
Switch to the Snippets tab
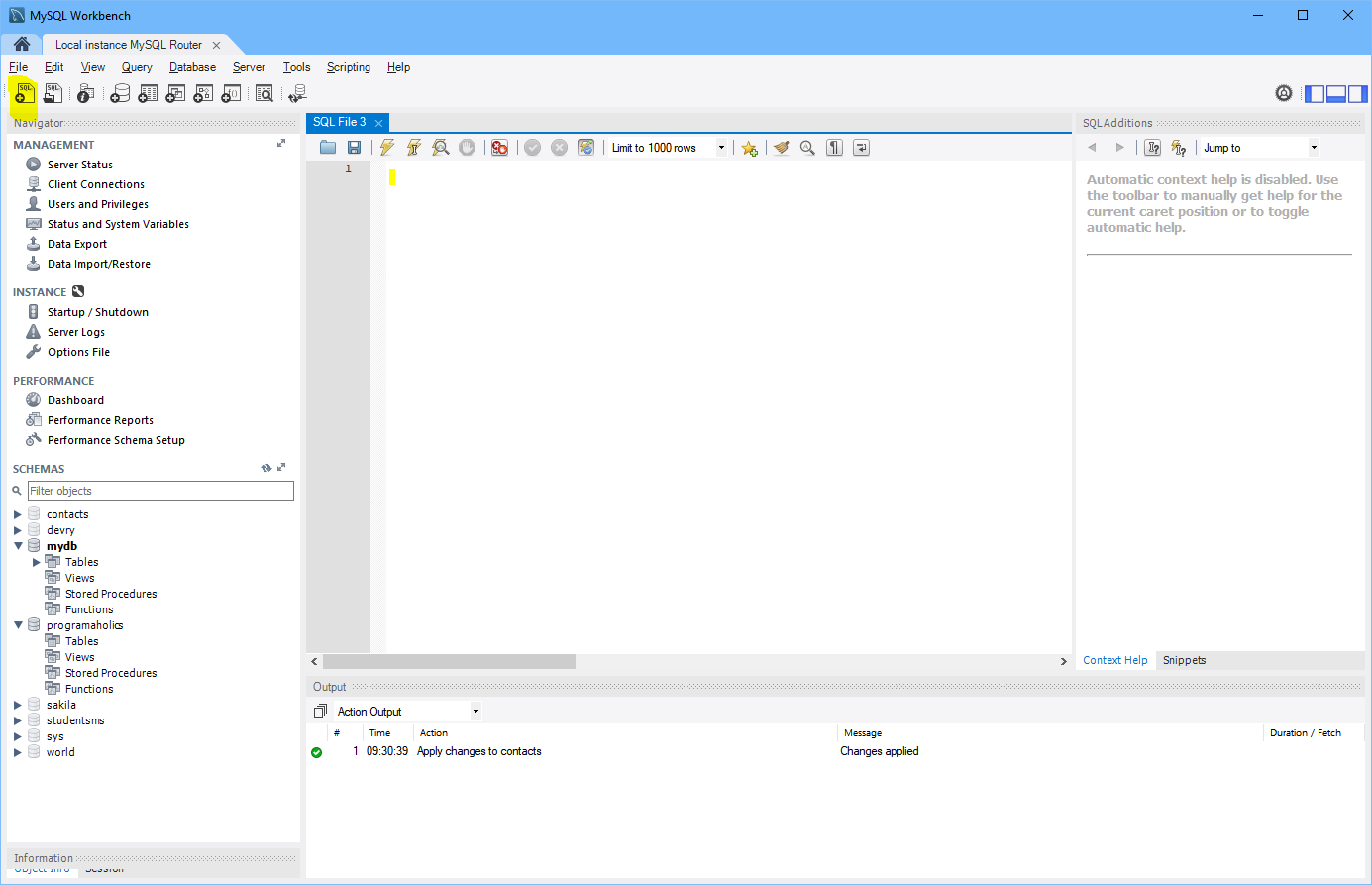1184,660
